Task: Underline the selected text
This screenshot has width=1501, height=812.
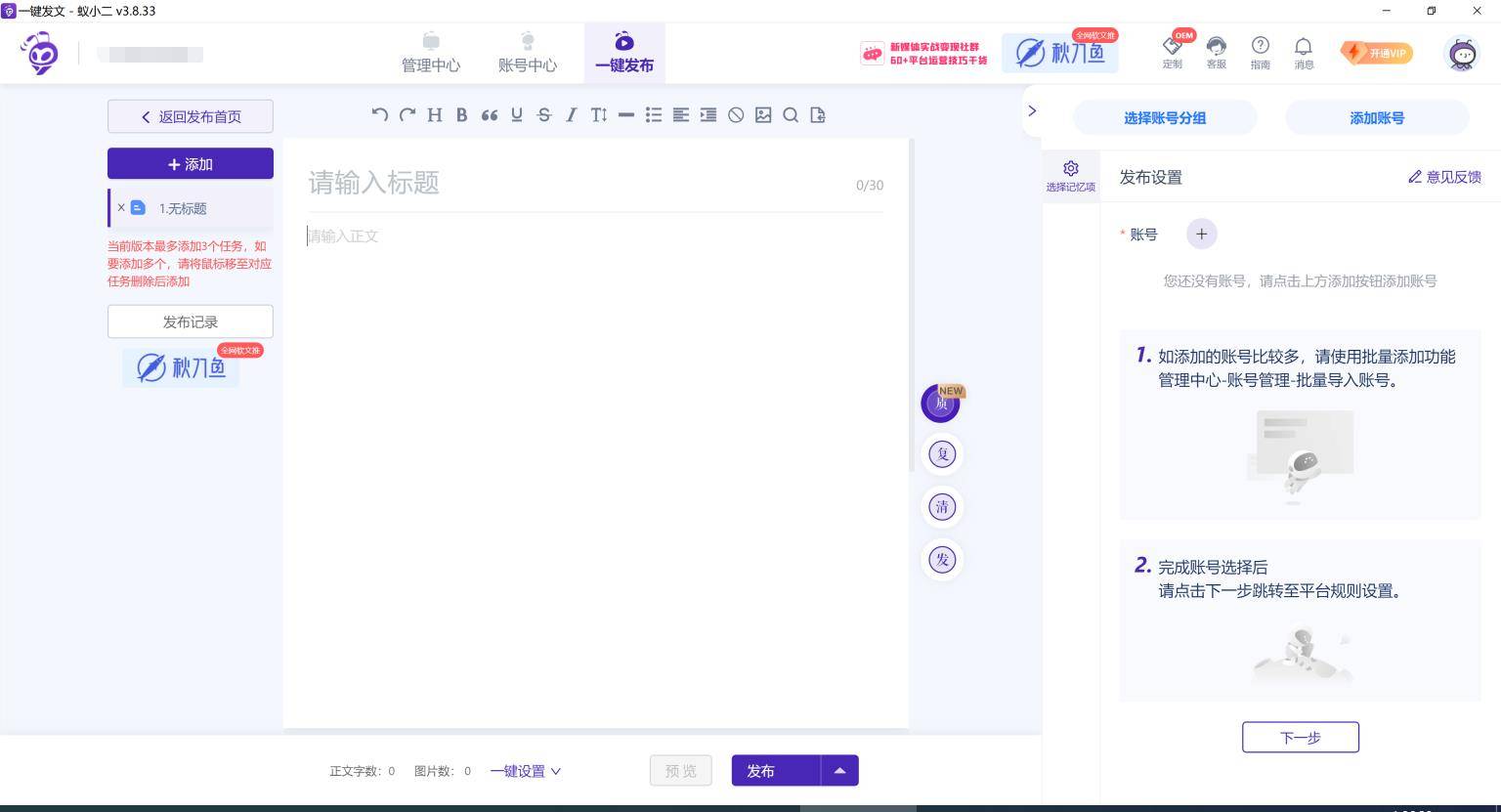Action: [517, 115]
